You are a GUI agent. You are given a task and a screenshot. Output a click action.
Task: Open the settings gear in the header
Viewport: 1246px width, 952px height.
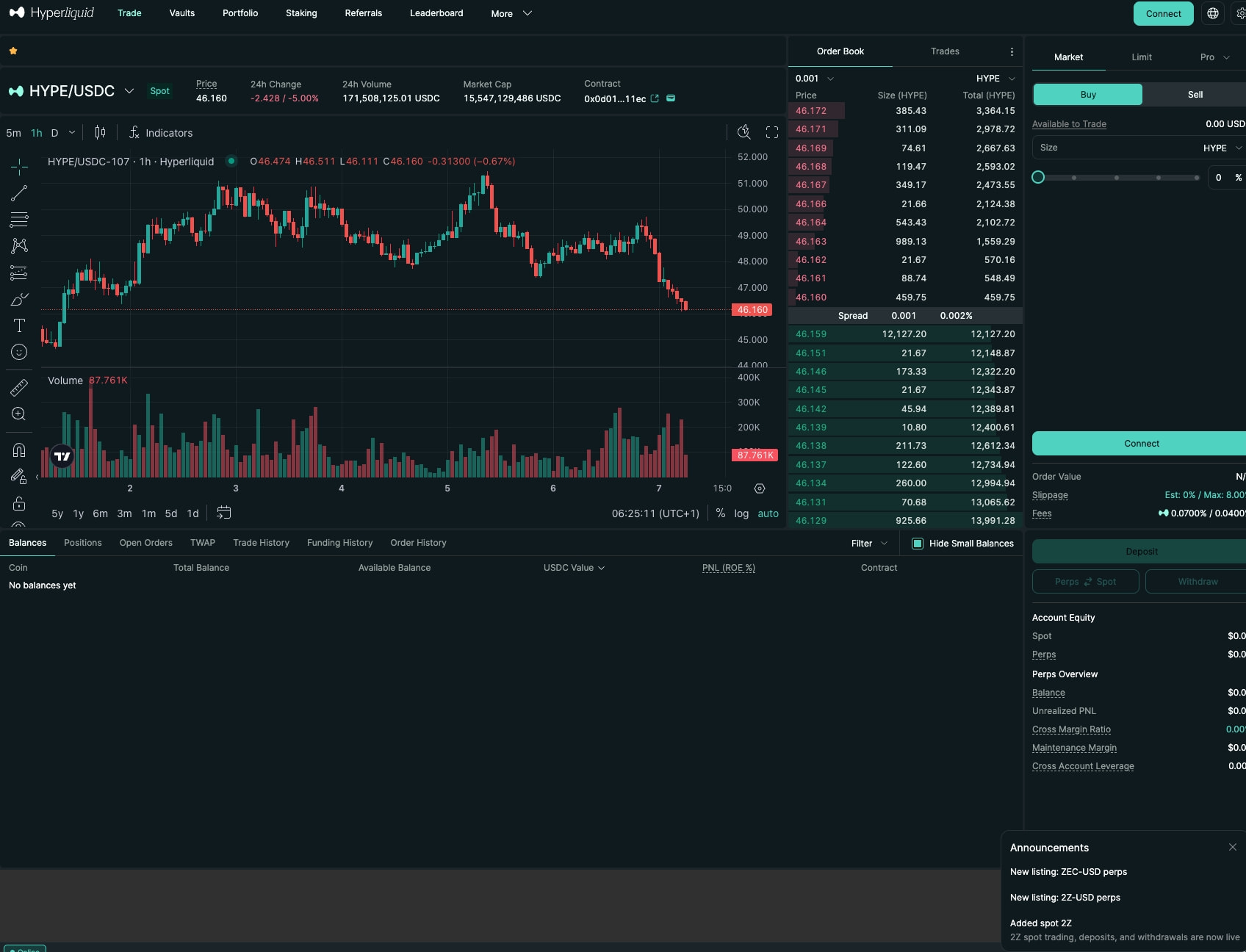click(1240, 13)
